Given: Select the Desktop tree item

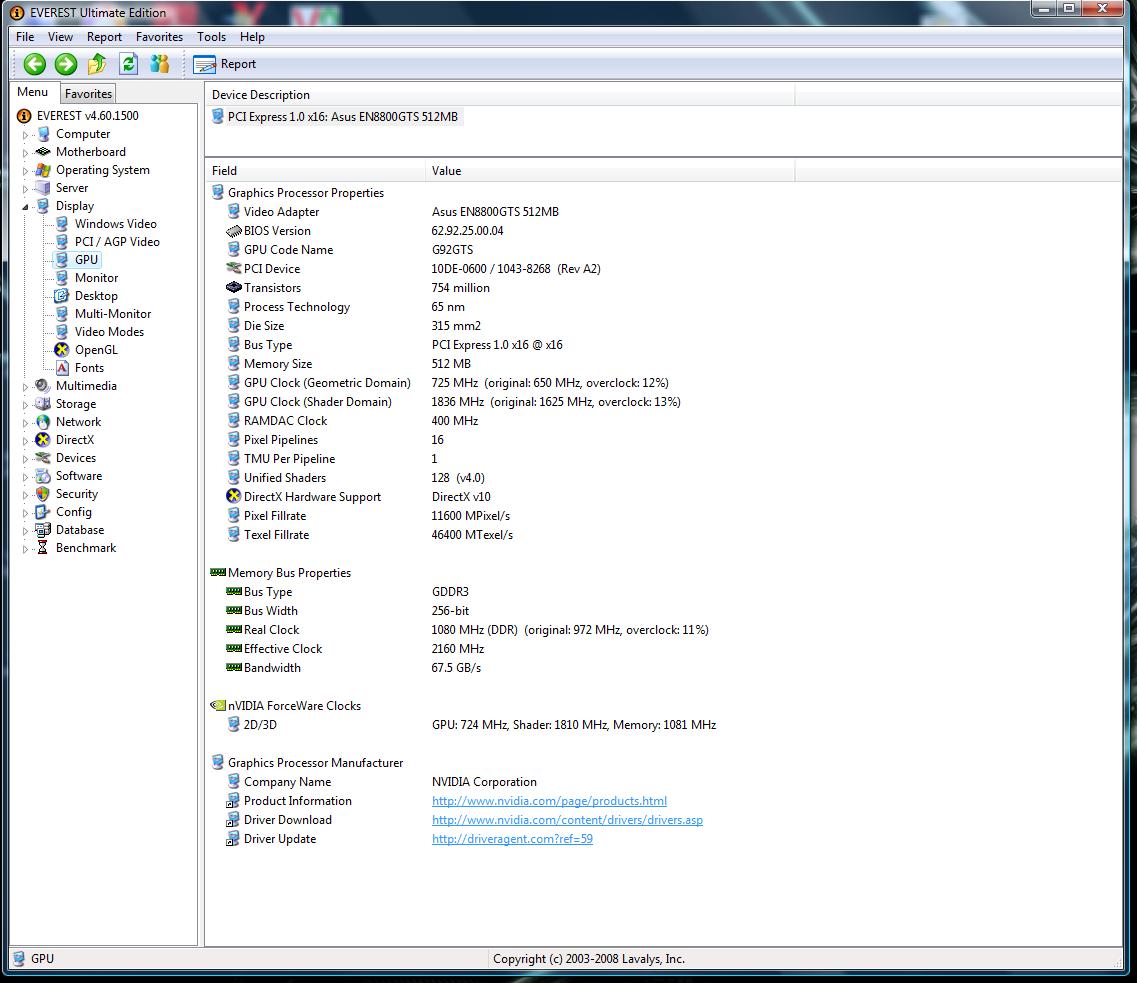Looking at the screenshot, I should coord(96,296).
